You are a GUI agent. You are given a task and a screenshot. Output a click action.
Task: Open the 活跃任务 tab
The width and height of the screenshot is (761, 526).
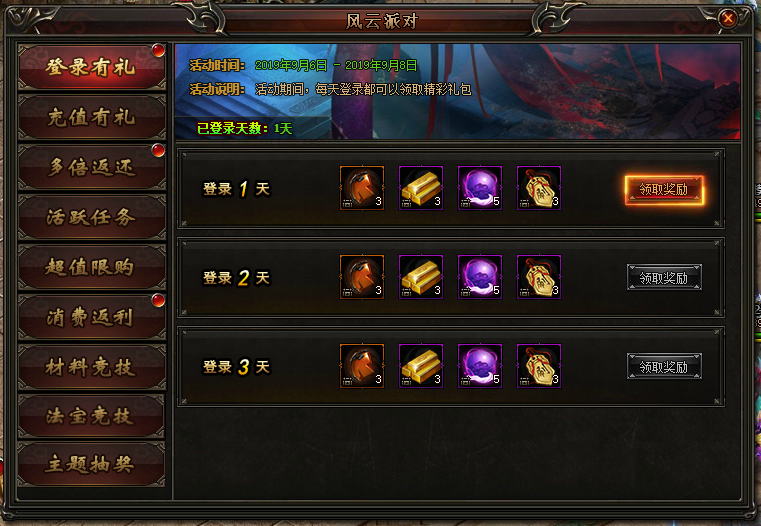[92, 217]
